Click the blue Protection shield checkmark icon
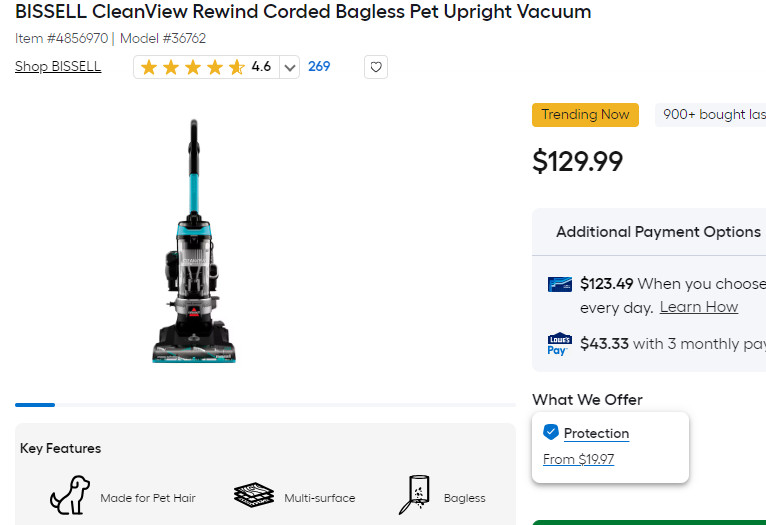Screen dimensions: 766x525 coord(550,432)
